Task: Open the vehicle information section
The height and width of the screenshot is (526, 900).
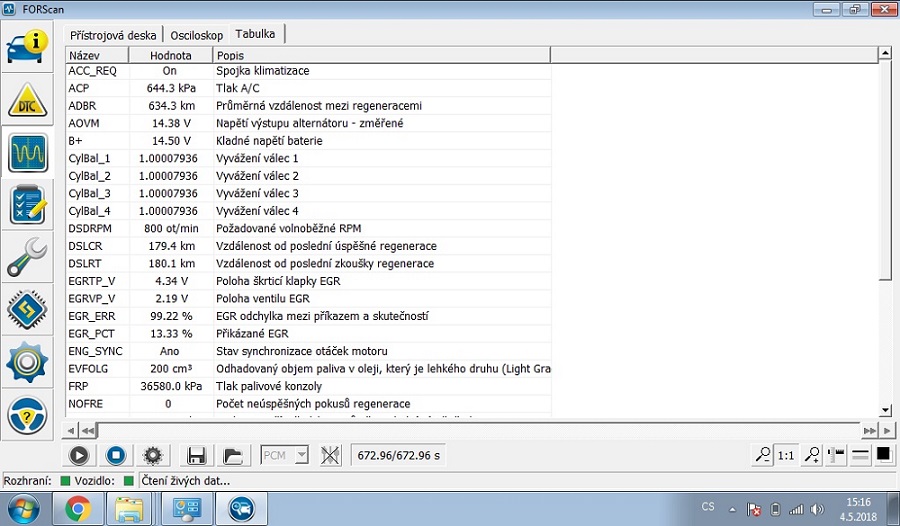Action: (29, 46)
